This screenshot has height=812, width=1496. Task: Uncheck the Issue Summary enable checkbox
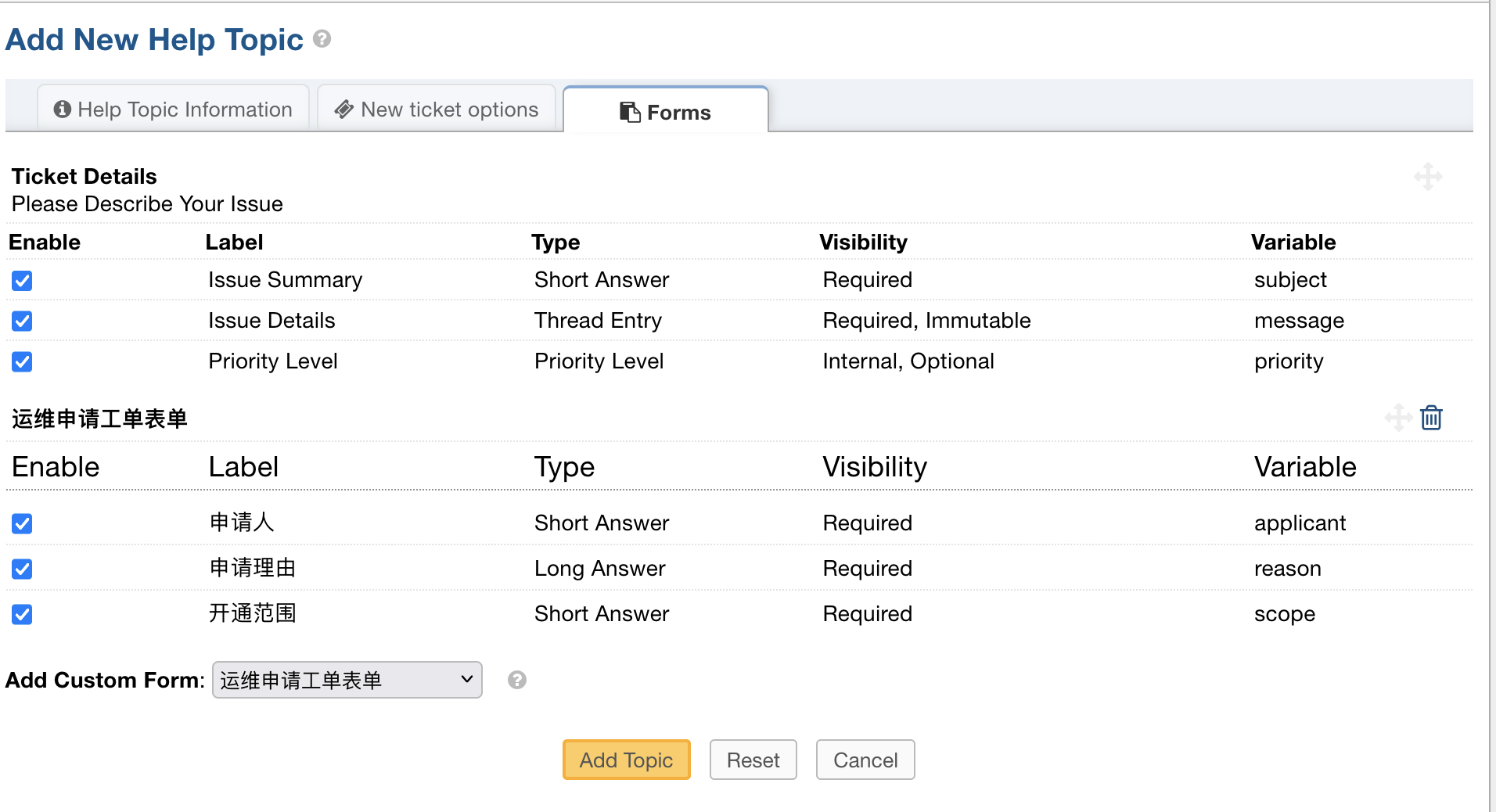pyautogui.click(x=22, y=281)
